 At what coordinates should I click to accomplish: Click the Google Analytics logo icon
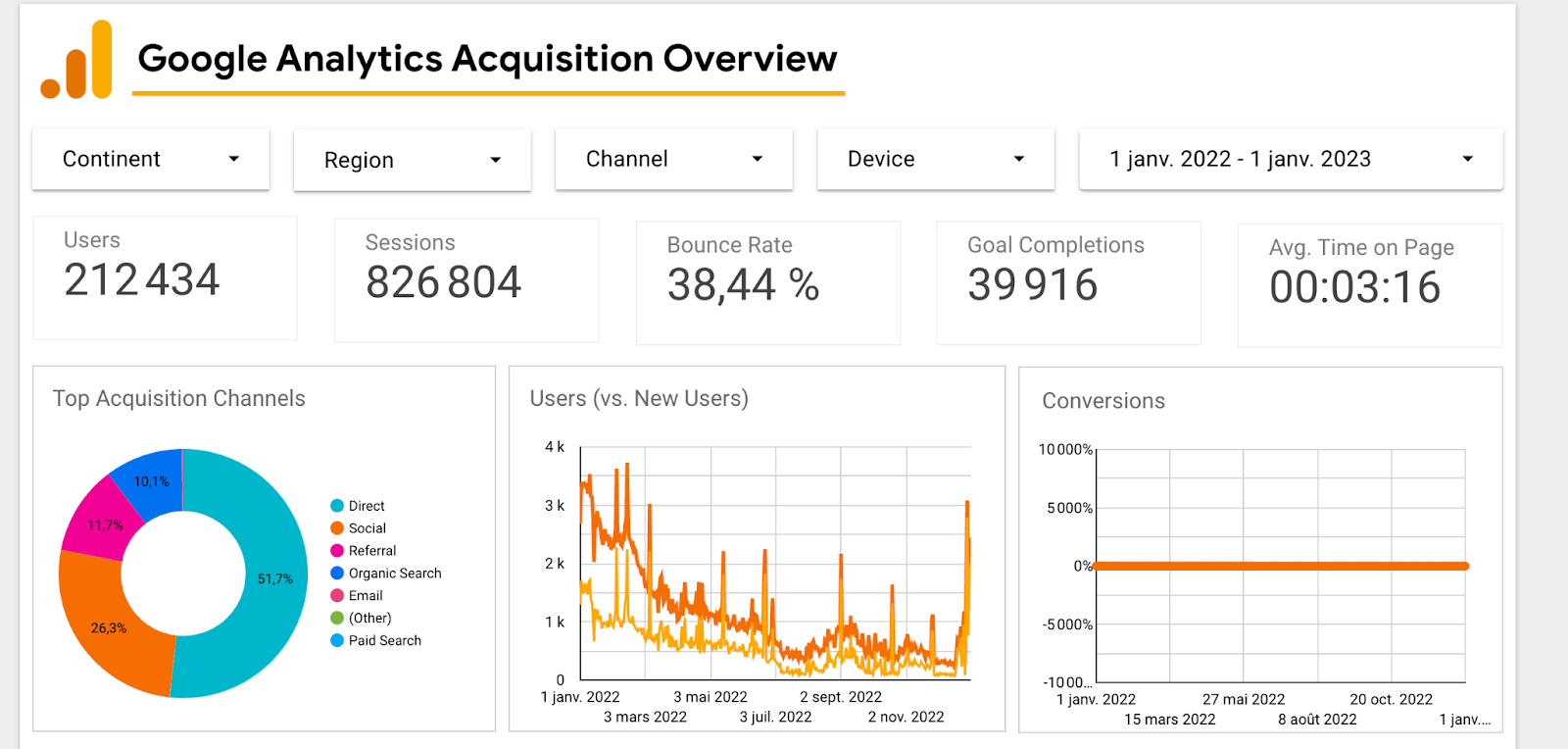click(x=76, y=60)
